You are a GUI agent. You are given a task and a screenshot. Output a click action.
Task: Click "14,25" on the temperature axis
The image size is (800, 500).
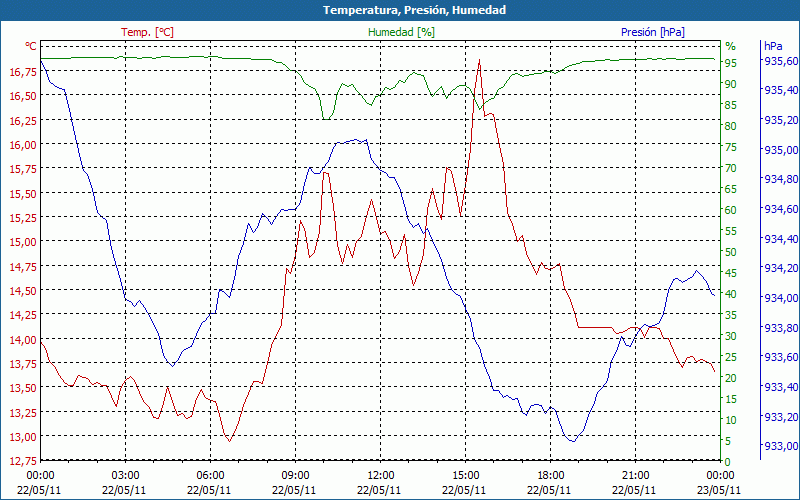pos(23,315)
